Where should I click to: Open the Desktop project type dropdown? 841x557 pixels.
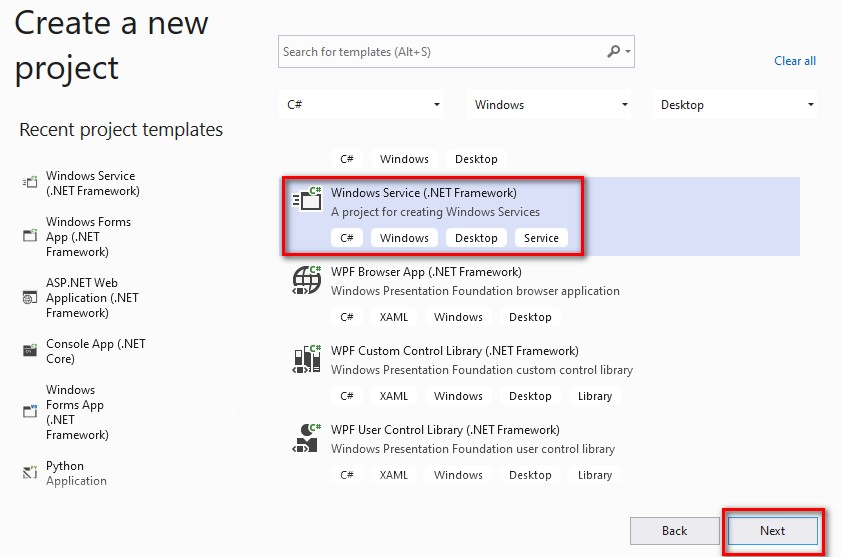click(x=735, y=105)
